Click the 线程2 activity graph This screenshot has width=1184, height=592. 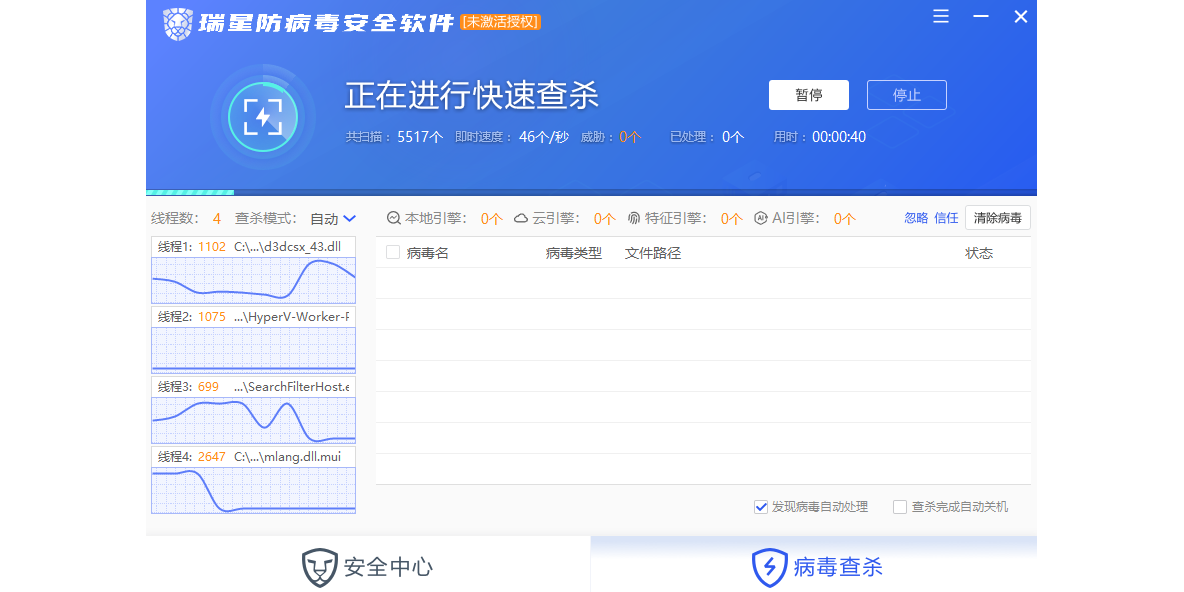(254, 350)
